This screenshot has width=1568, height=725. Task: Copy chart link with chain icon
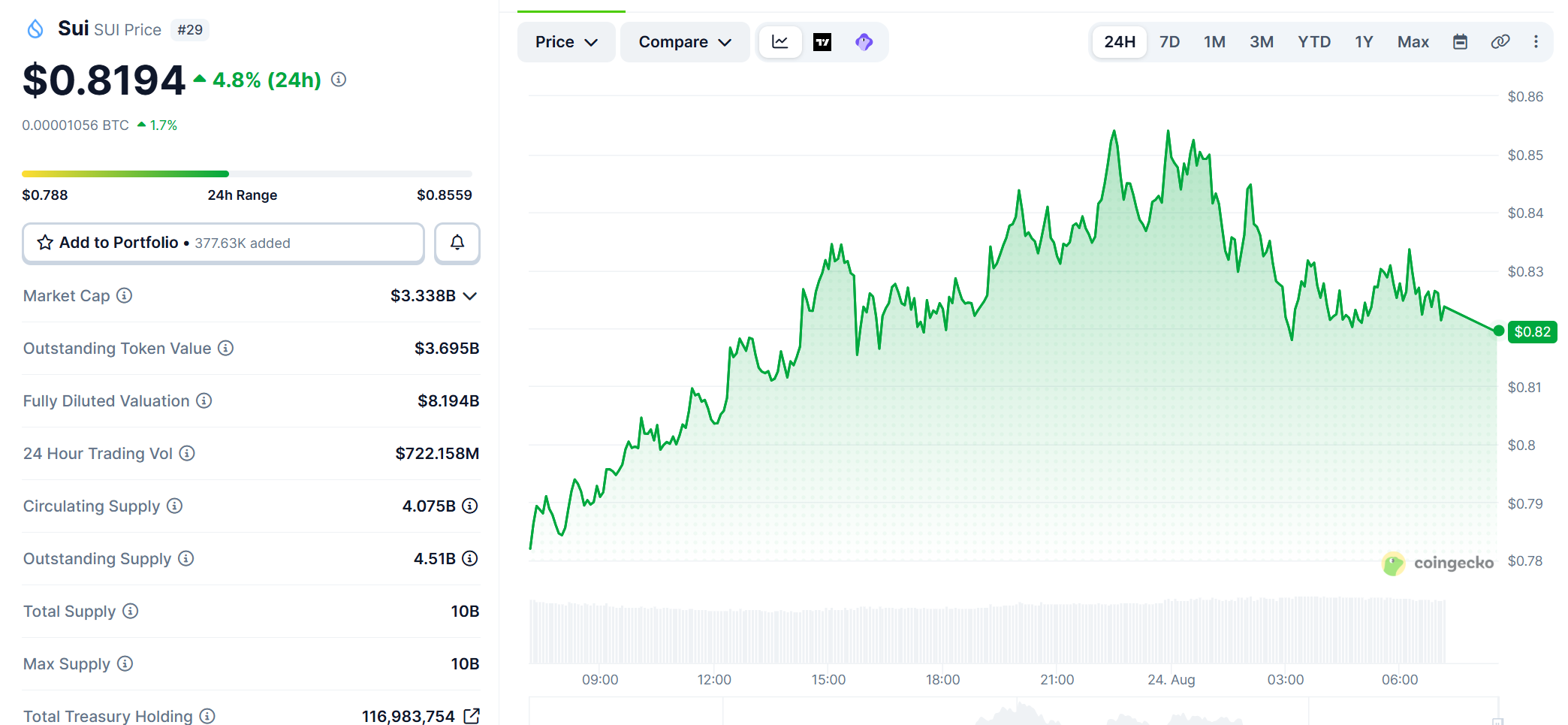coord(1500,42)
